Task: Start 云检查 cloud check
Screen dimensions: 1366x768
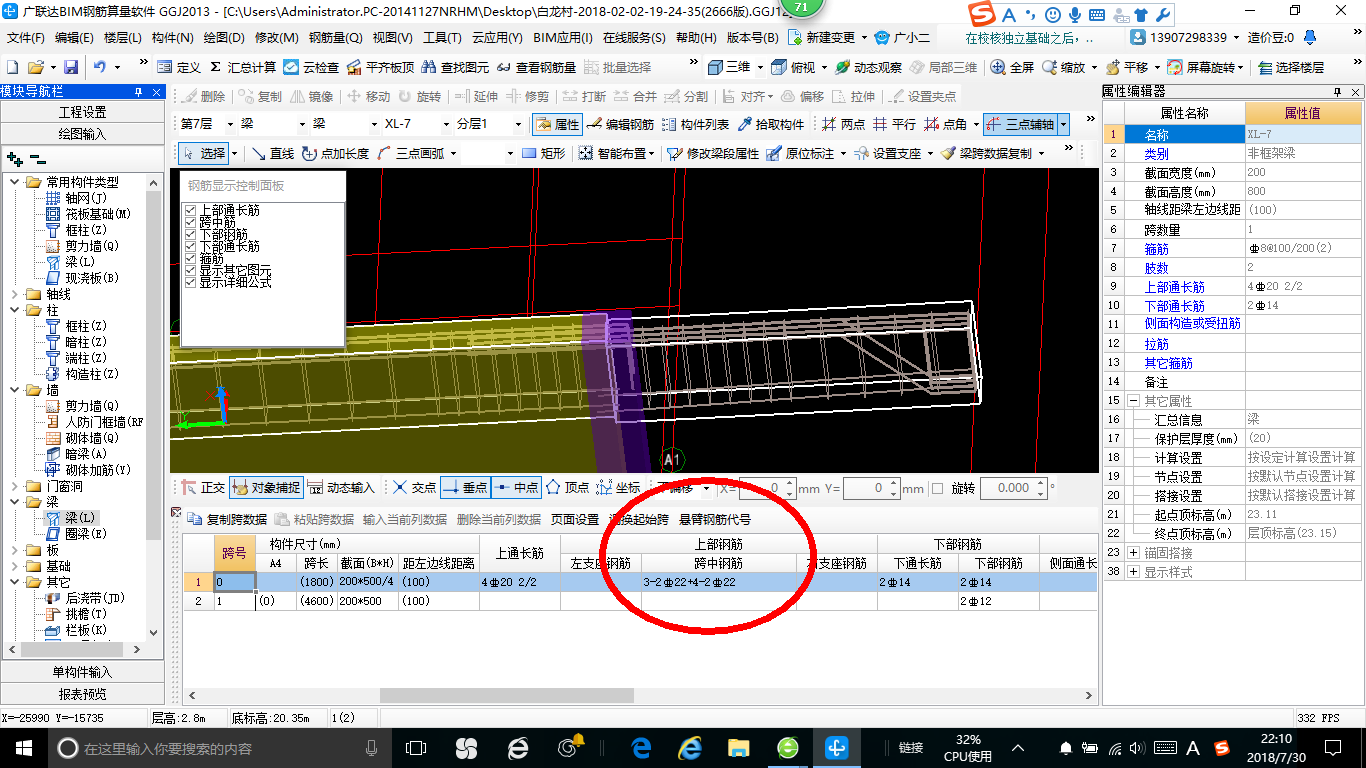Action: [x=312, y=67]
